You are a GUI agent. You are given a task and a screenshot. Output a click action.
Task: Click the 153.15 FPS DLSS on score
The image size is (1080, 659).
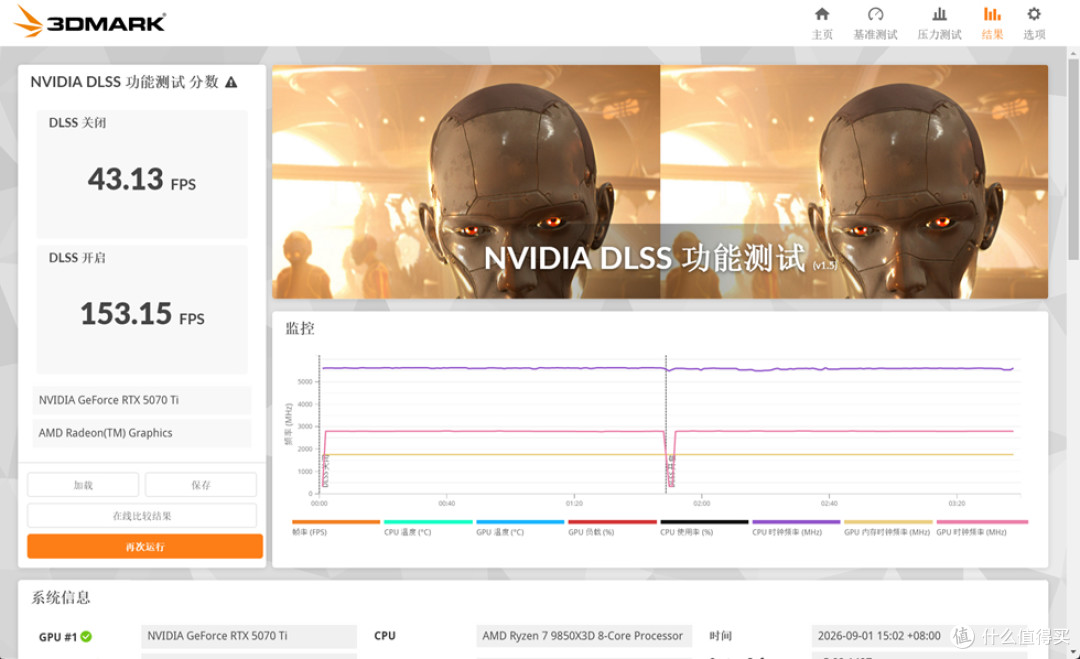(142, 314)
